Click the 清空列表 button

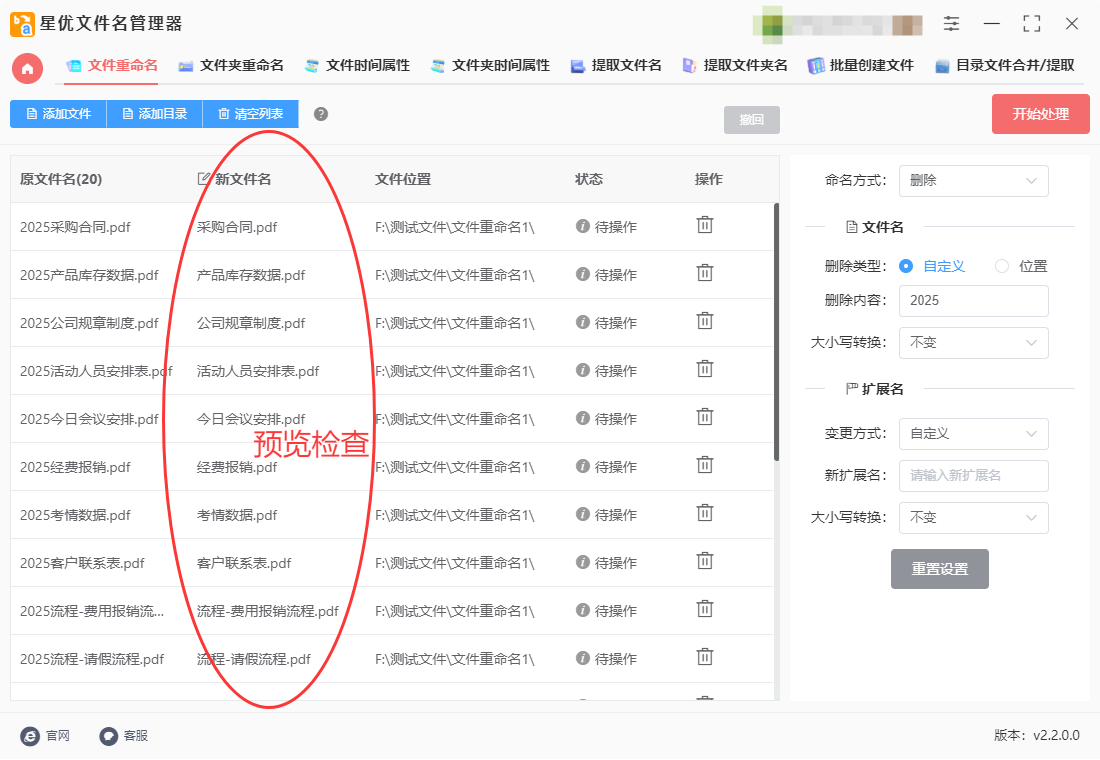(x=250, y=114)
